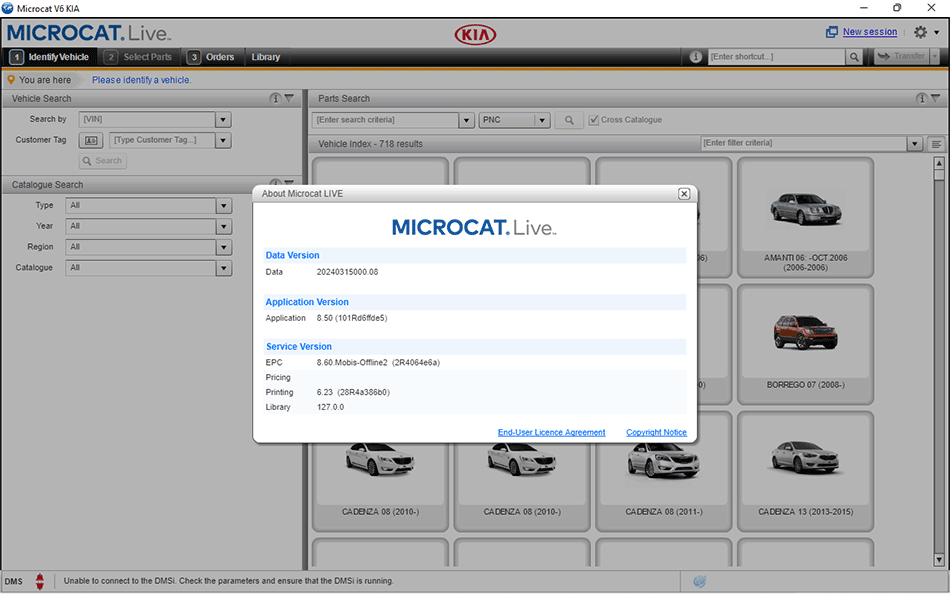Select the AMANTI 06 vehicle thumbnail

(x=805, y=217)
